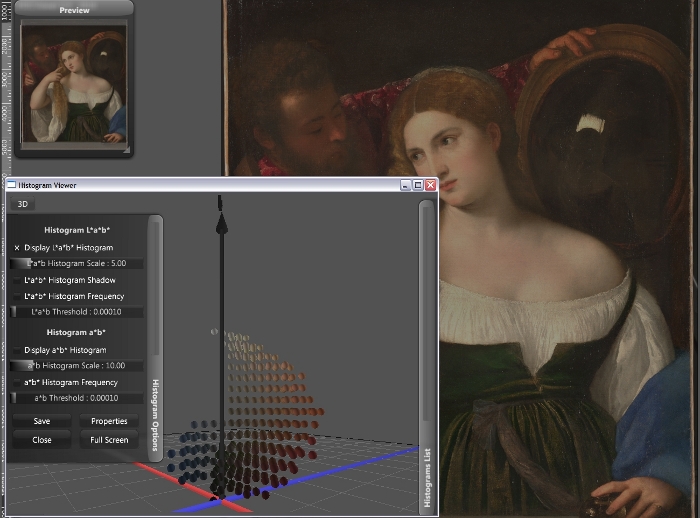Image resolution: width=700 pixels, height=518 pixels.
Task: Click the Preview panel header
Action: point(74,10)
